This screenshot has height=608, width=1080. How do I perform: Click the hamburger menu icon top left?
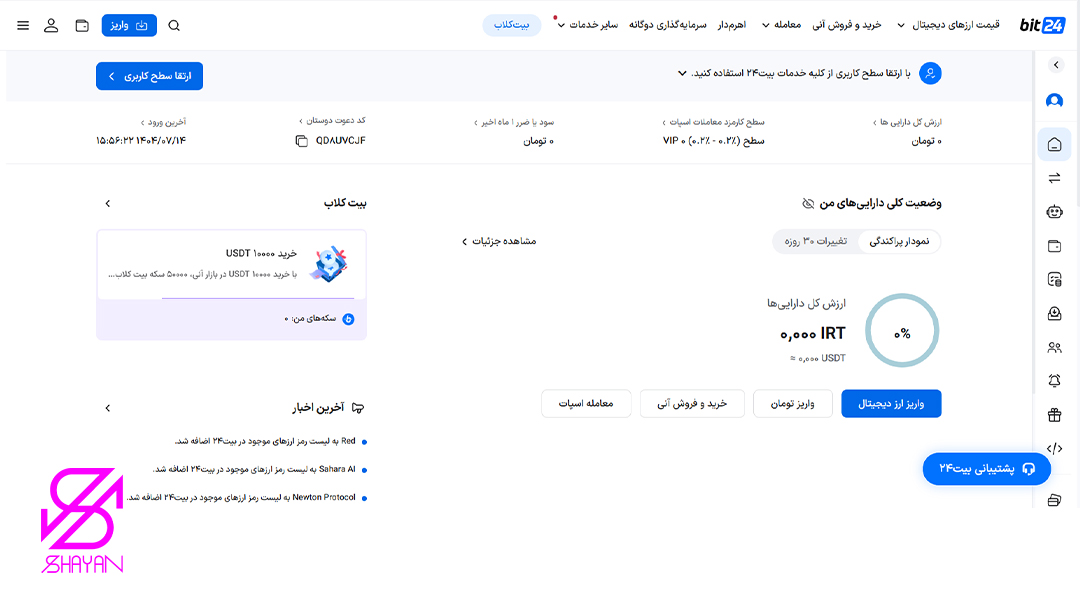[23, 25]
